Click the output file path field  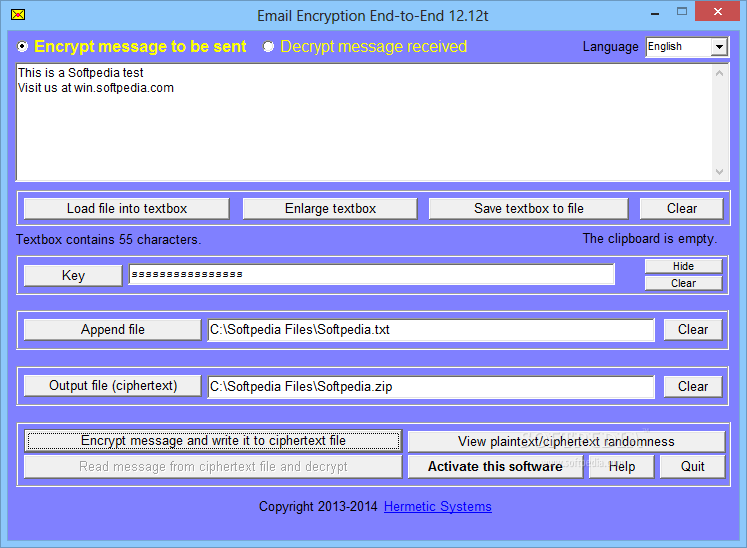pos(431,386)
